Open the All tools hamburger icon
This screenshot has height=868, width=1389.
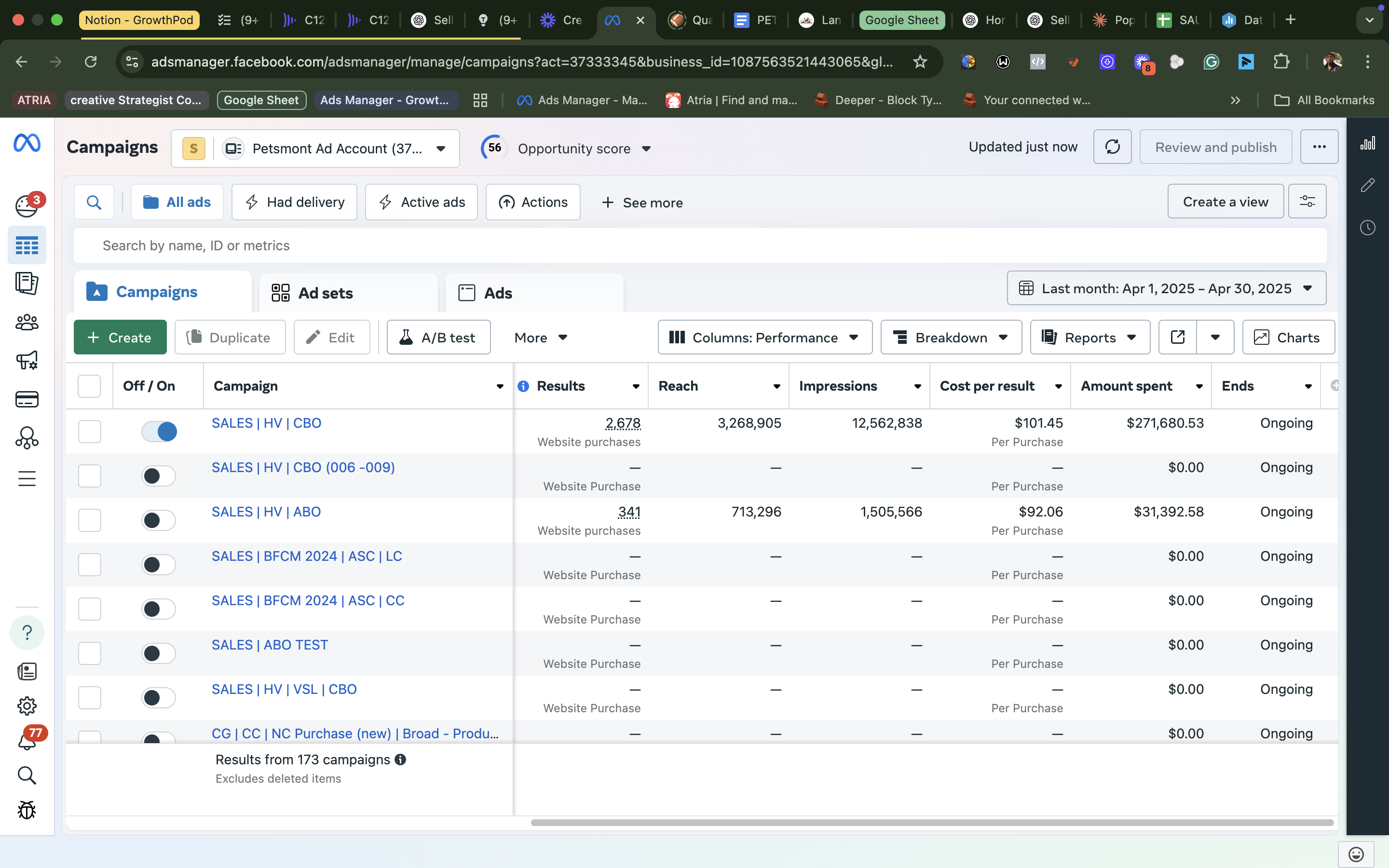(27, 478)
